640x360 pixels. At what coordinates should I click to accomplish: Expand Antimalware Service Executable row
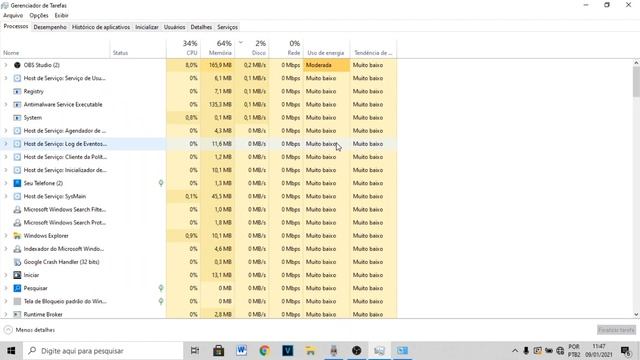[x=6, y=104]
